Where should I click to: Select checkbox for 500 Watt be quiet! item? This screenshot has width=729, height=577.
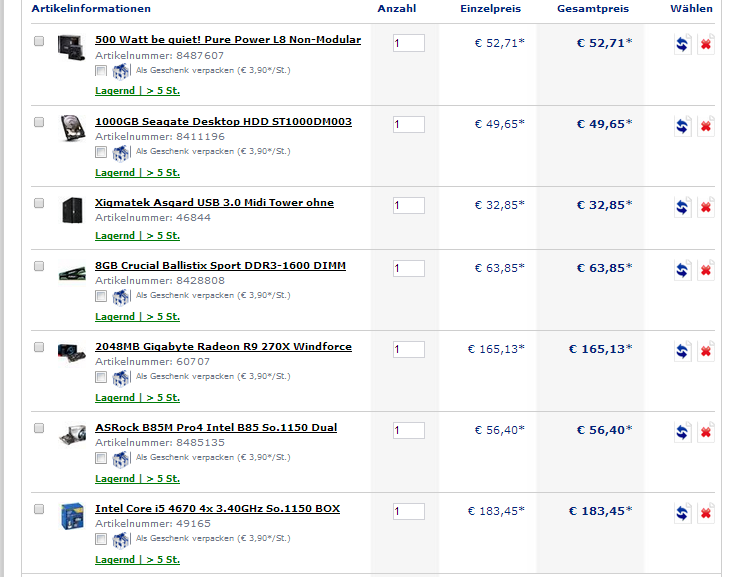(39, 41)
